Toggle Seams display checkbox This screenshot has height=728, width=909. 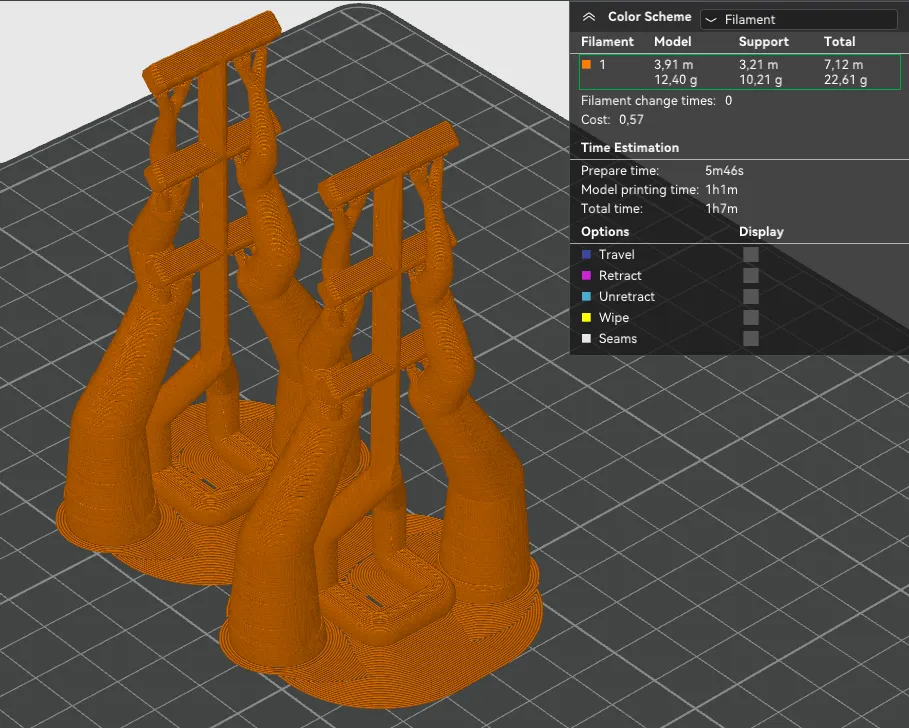point(751,338)
